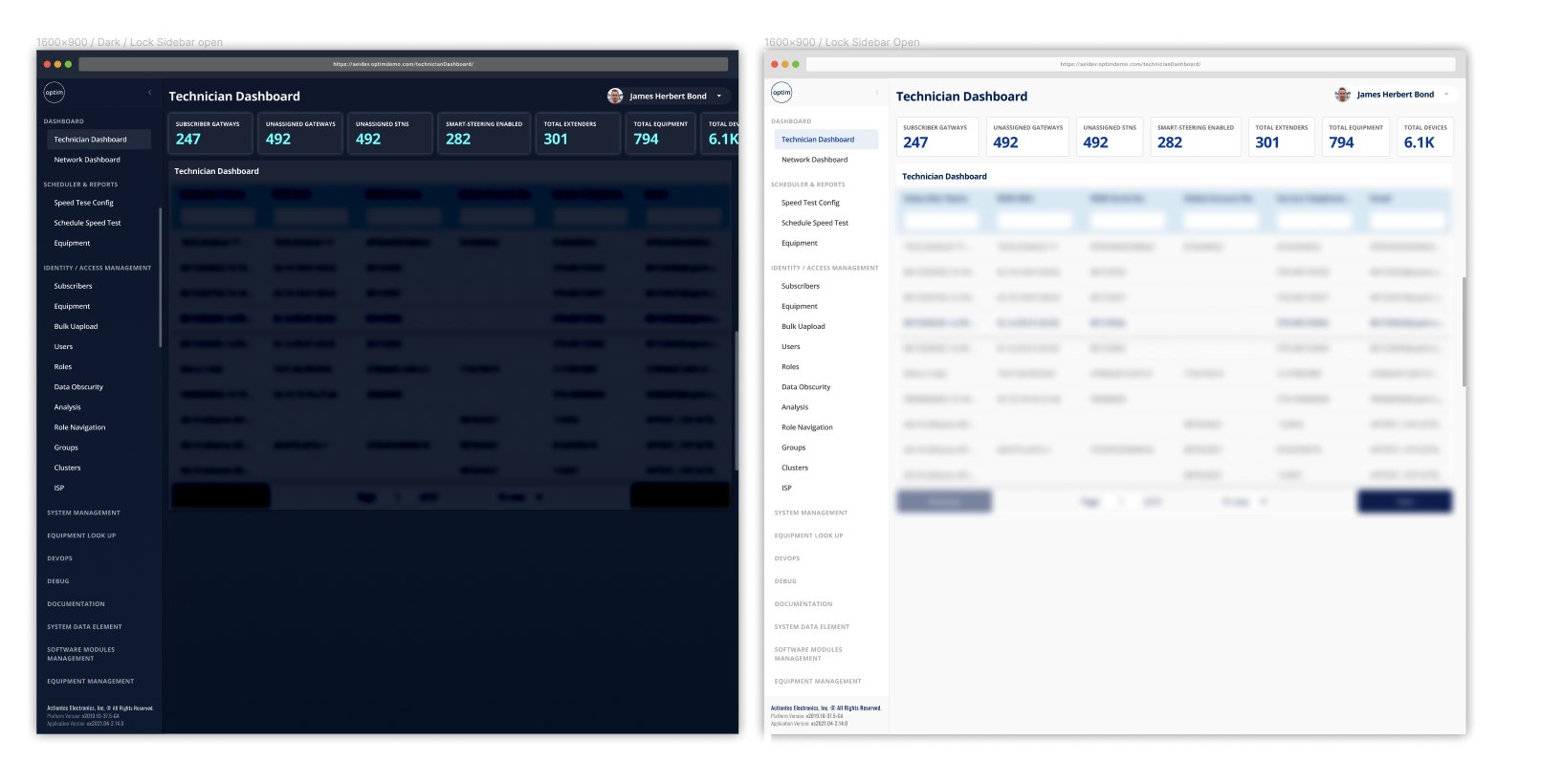Click Unassigned Gateways 492 card, dark window
1541x784 pixels.
(300, 133)
